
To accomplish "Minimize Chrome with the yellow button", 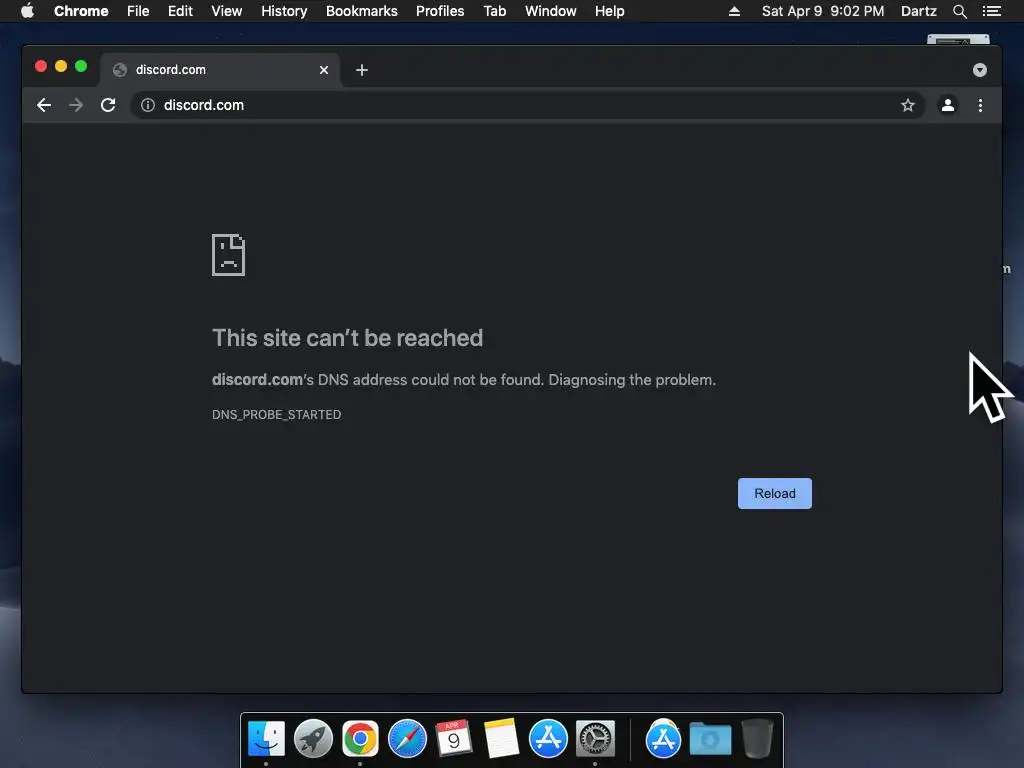I will 61,66.
